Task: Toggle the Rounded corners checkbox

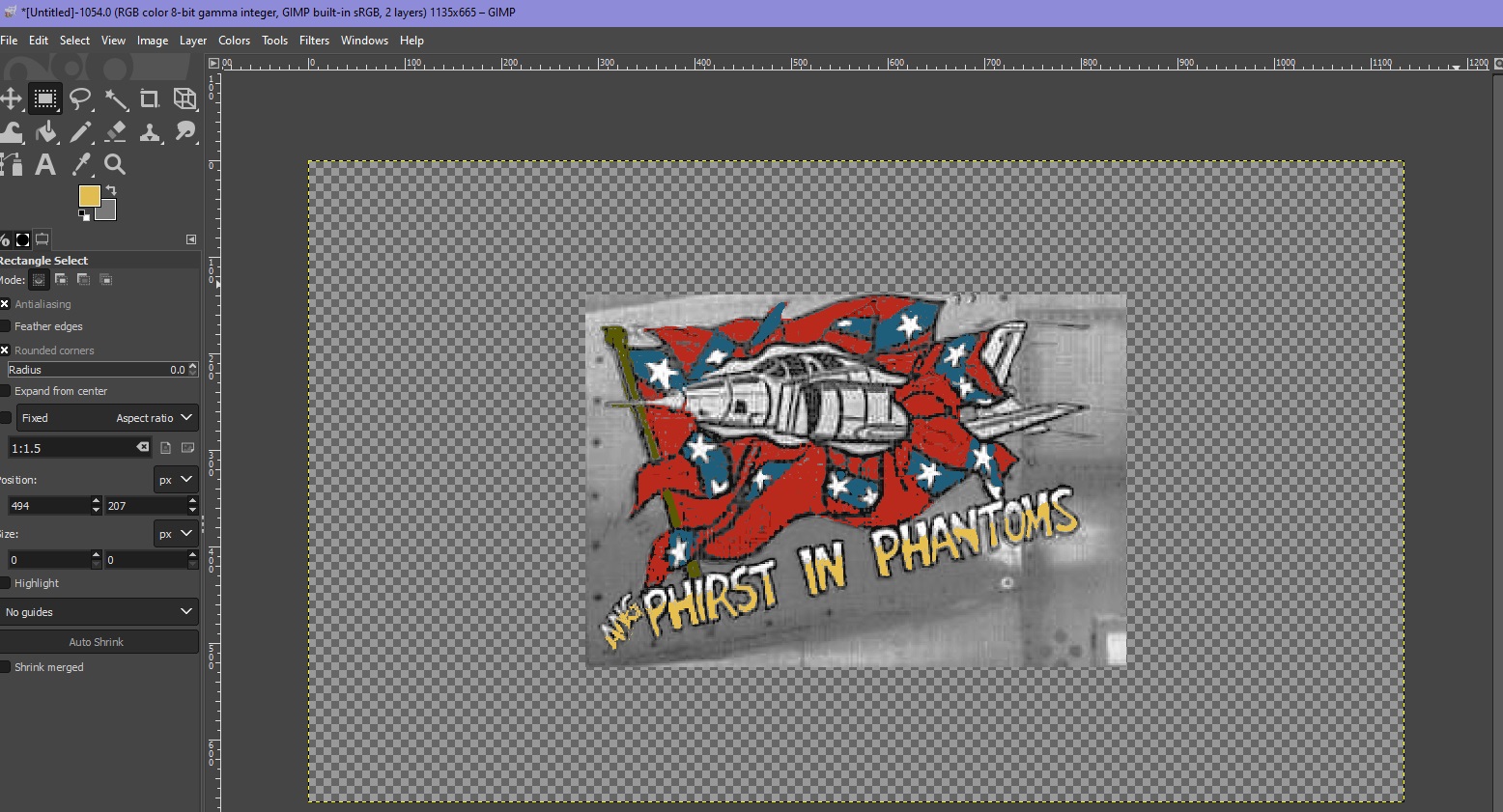Action: point(5,350)
